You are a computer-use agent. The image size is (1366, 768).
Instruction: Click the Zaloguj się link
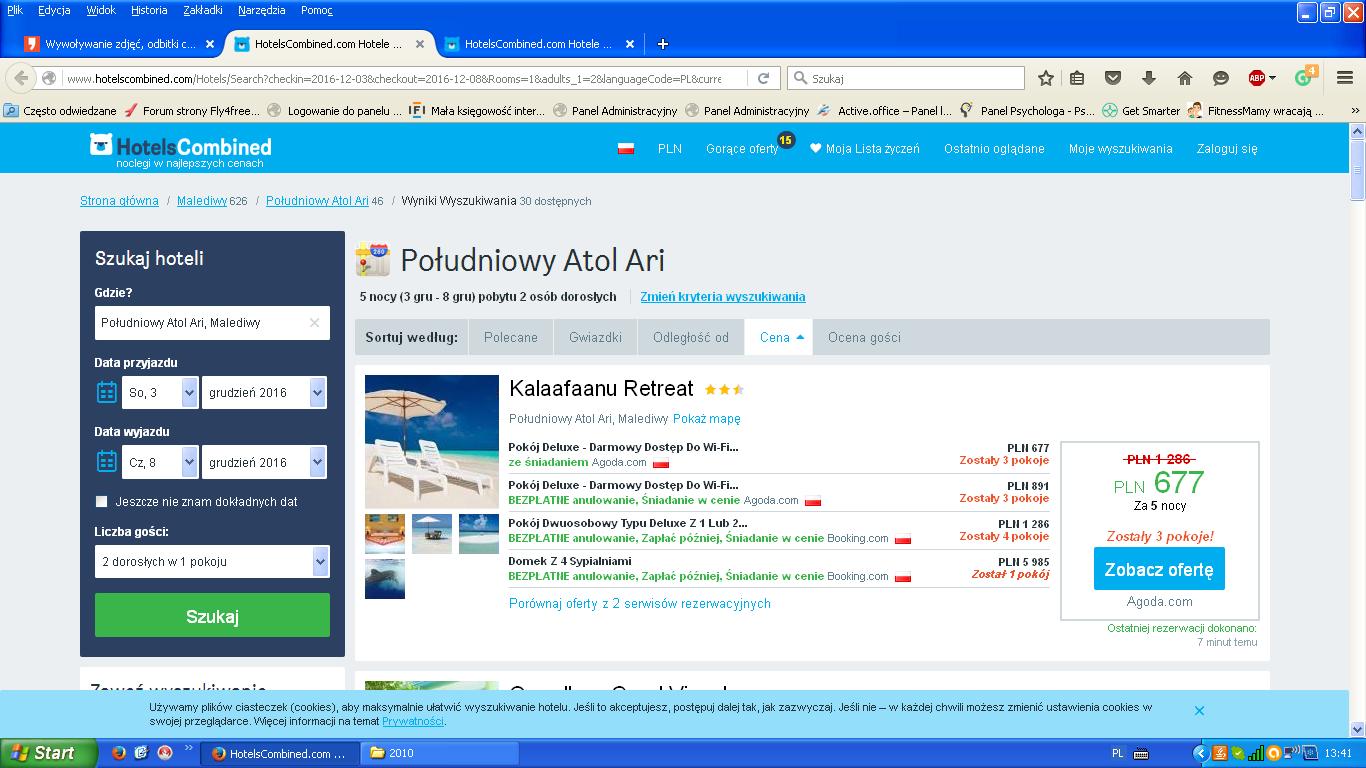tap(1227, 148)
